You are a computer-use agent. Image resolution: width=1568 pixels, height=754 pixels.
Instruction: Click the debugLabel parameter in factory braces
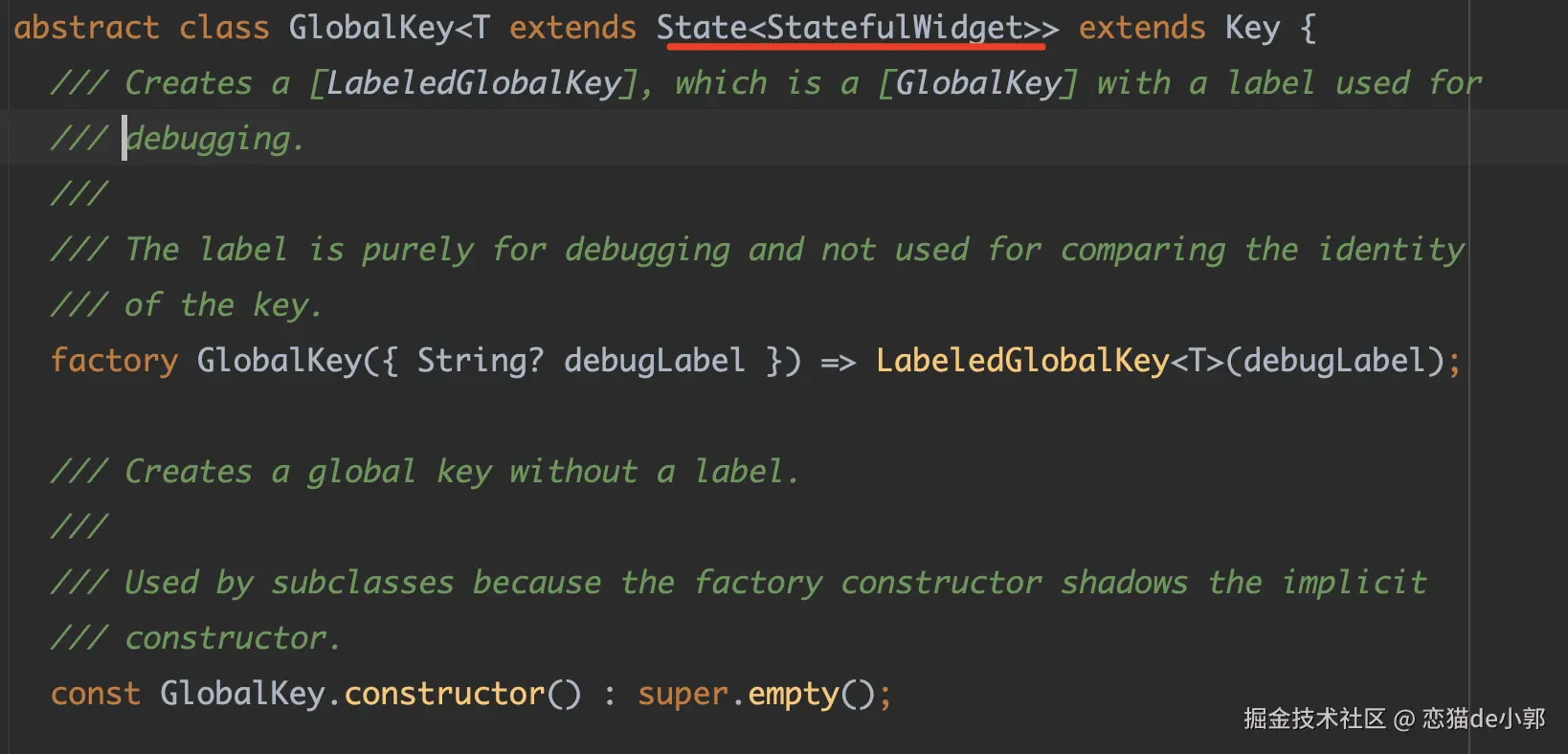[x=654, y=361]
